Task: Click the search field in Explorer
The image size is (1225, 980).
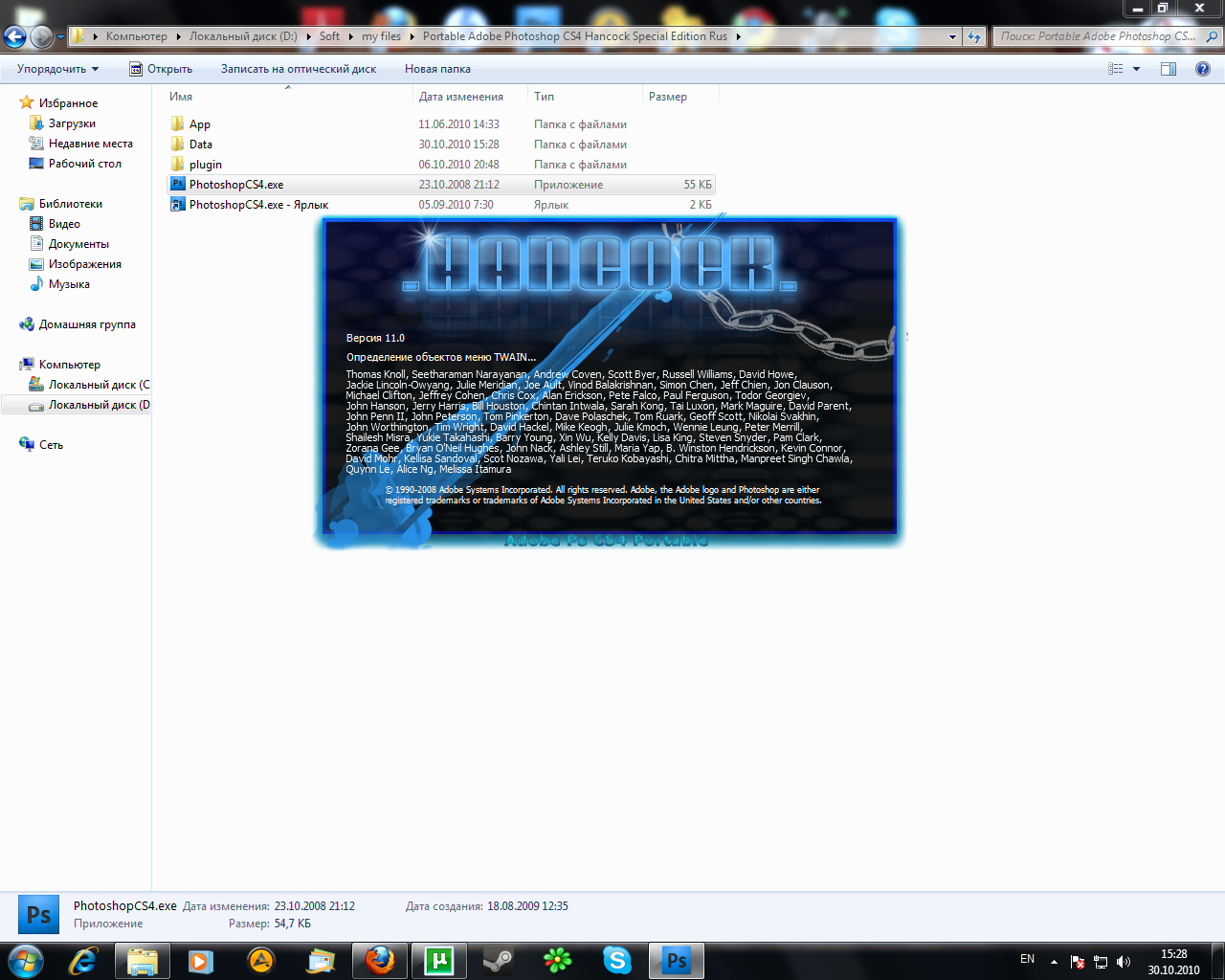Action: click(1099, 36)
